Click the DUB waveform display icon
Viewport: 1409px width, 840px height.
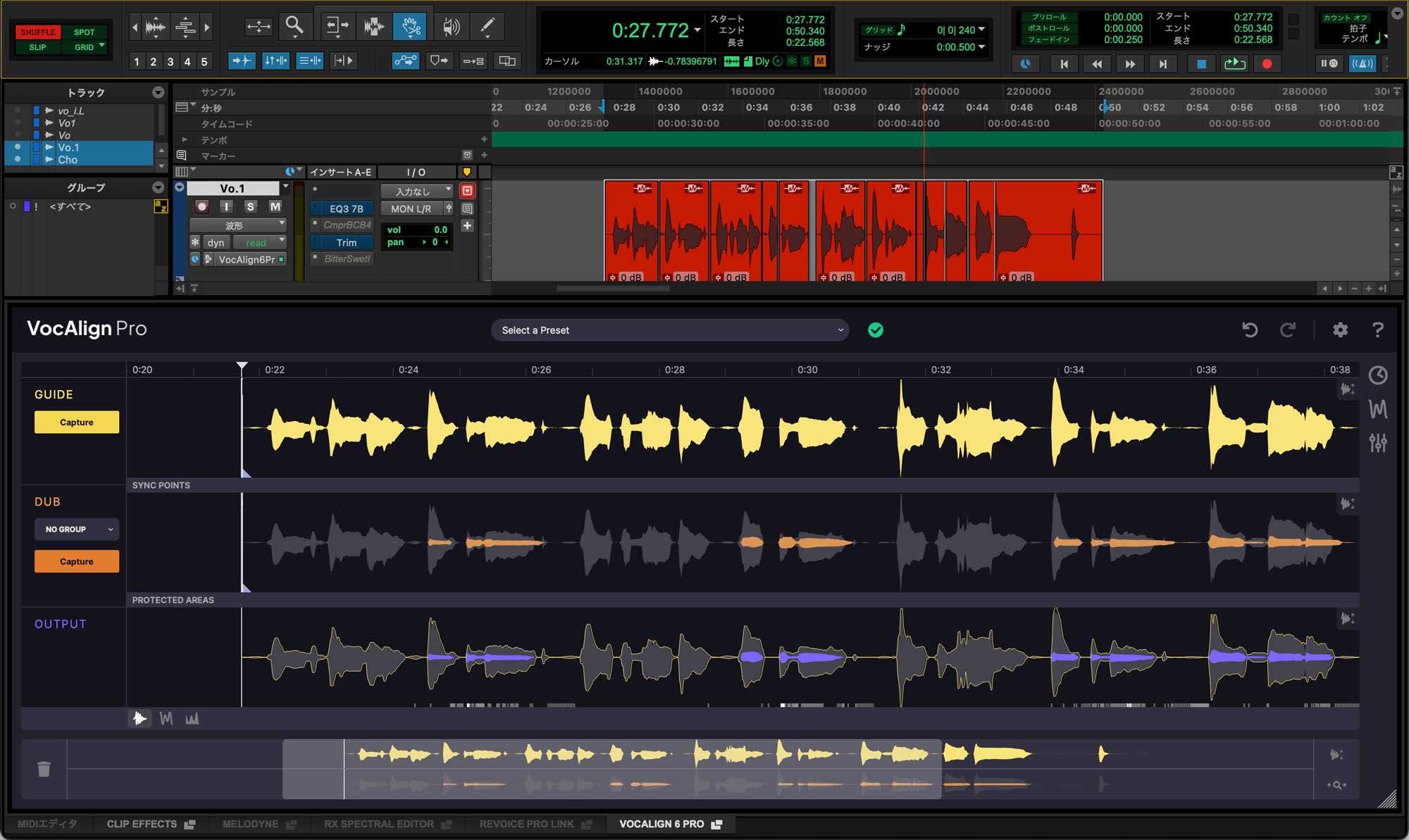(x=1347, y=503)
